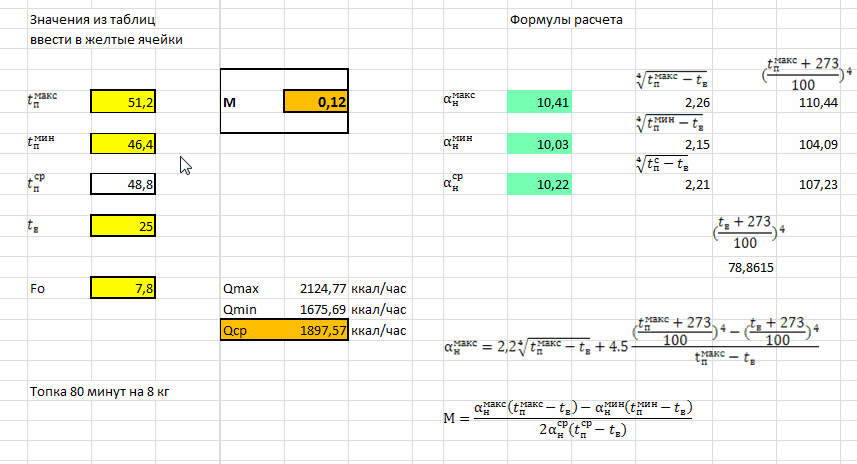
Task: Select the yellow air temperature cell with 25
Action: click(122, 227)
